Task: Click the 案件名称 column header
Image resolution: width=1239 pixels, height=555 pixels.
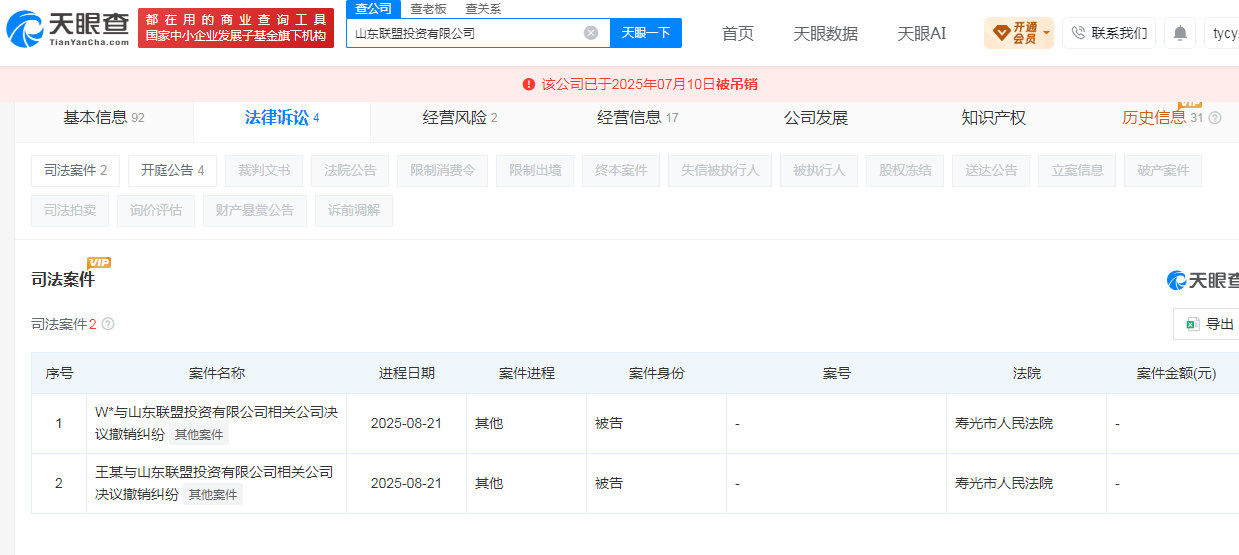Action: pos(217,374)
